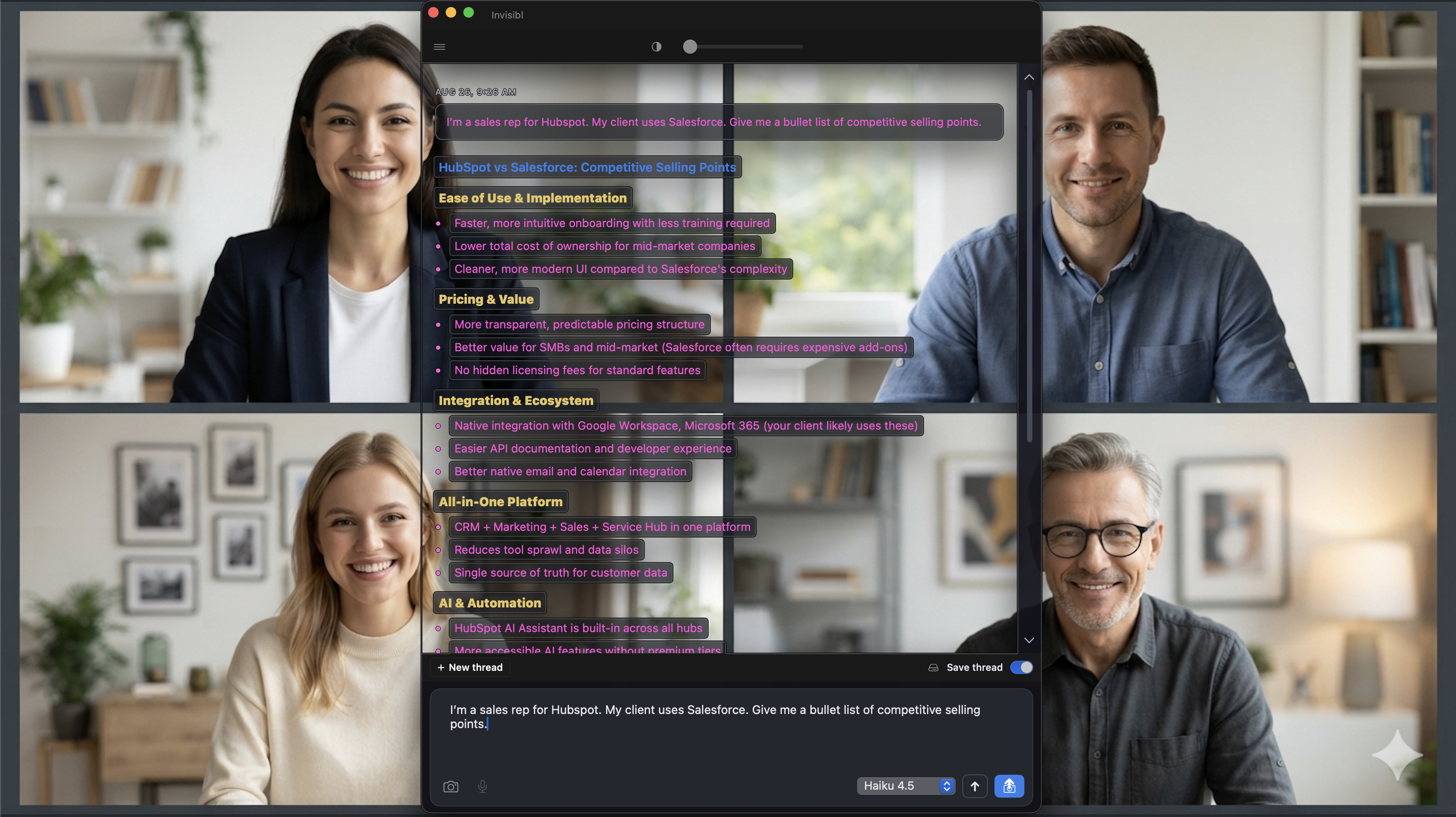Click the 'Ease of Use & Implementation' heading
This screenshot has height=817, width=1456.
[532, 198]
